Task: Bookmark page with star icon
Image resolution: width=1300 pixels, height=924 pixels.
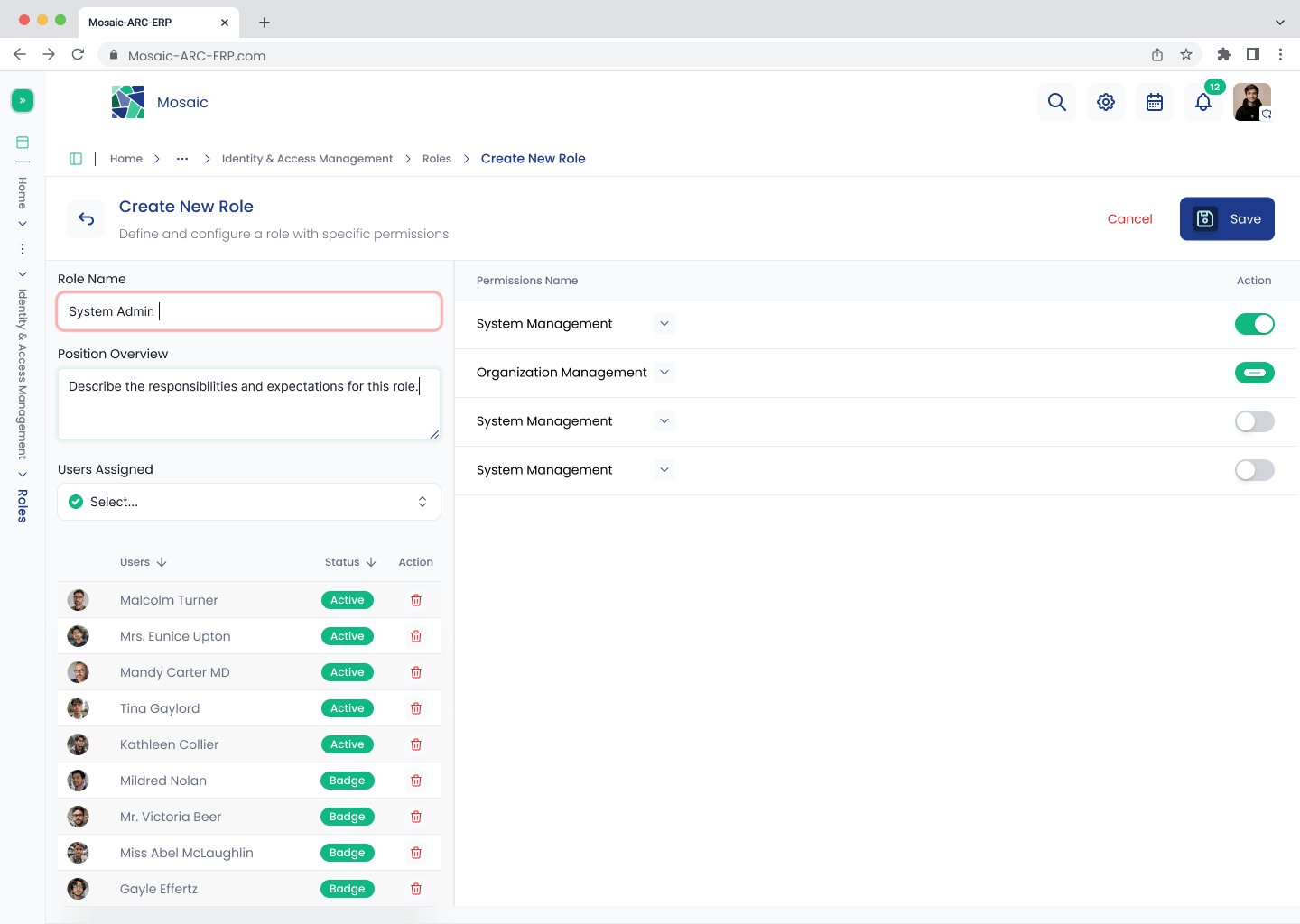Action: [x=1186, y=55]
